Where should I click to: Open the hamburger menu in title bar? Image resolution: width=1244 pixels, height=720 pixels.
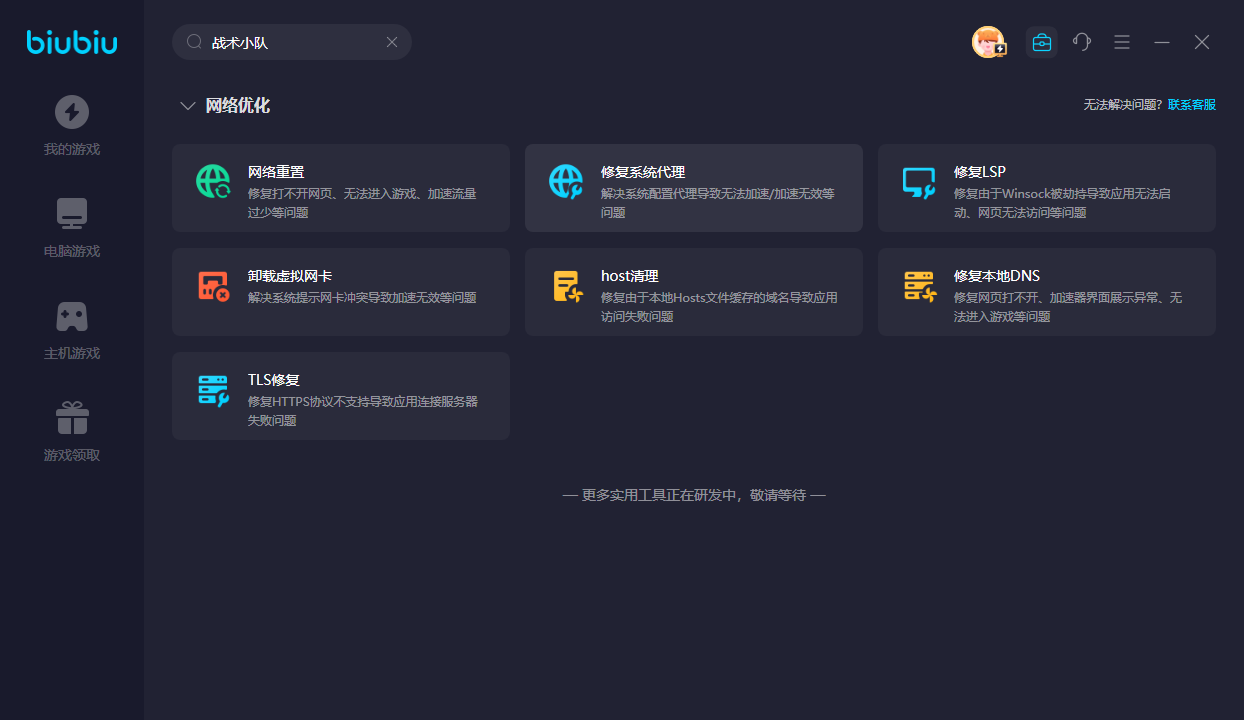[1122, 42]
